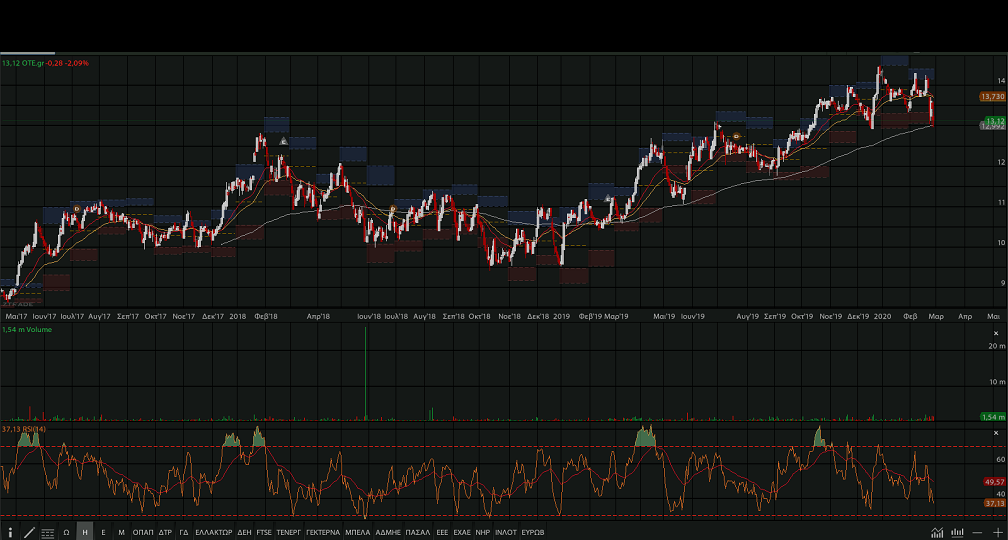Select the E weekly timeframe
Screen dimensions: 1008x540
click(103, 532)
